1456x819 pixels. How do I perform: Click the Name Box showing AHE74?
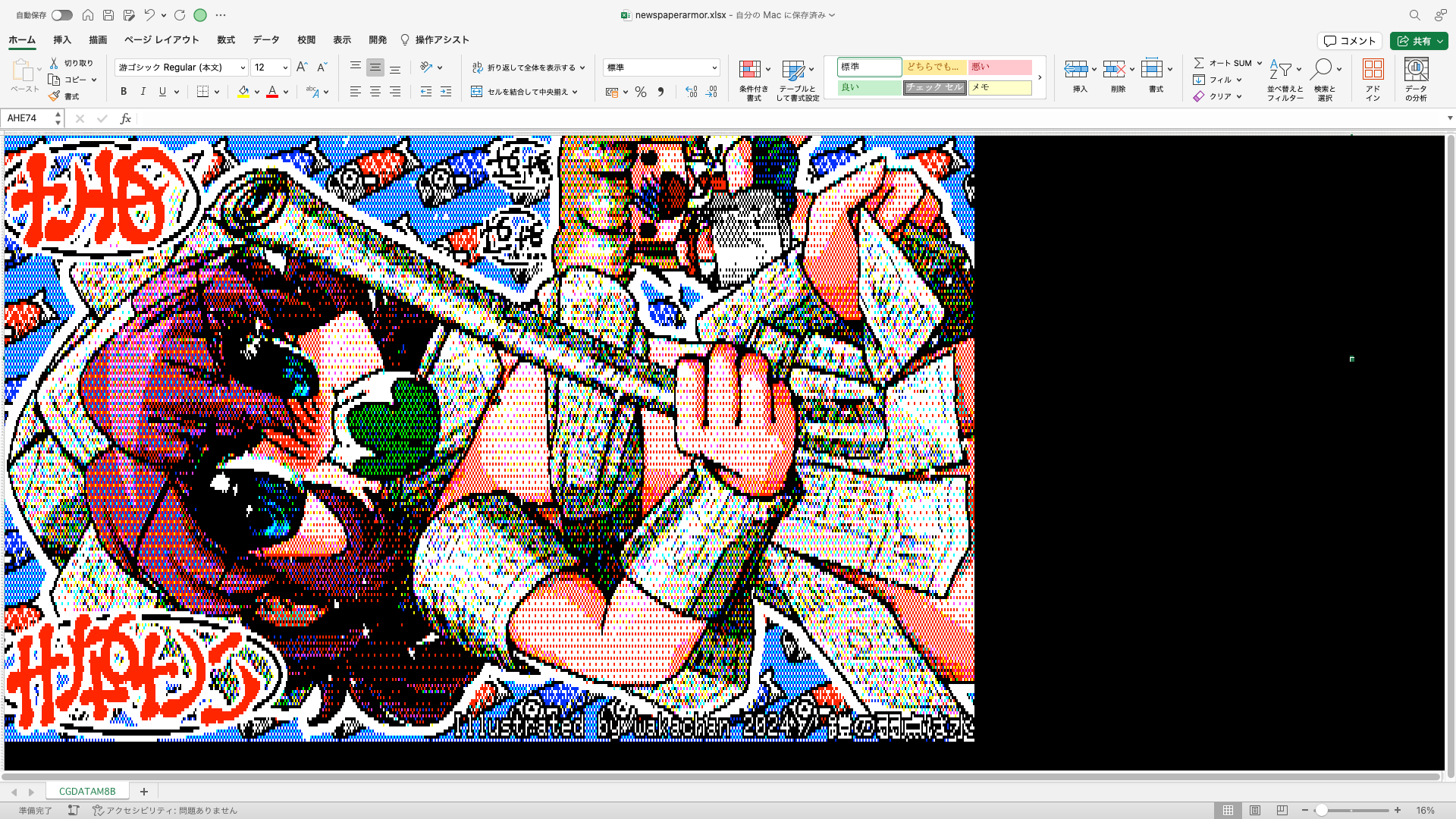point(32,118)
